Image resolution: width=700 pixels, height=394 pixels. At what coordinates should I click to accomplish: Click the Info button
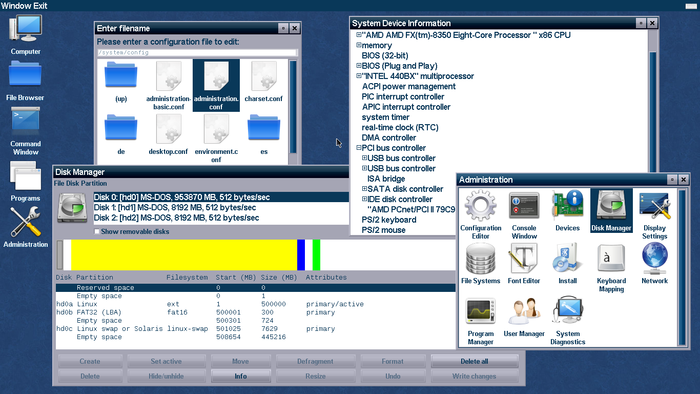click(x=241, y=376)
